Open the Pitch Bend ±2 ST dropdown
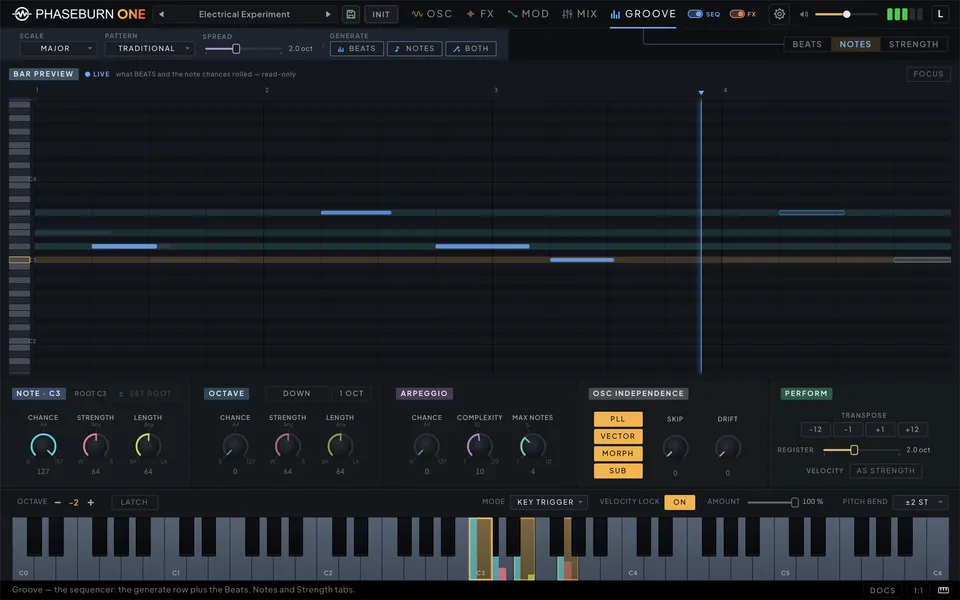The image size is (960, 600). coord(920,502)
